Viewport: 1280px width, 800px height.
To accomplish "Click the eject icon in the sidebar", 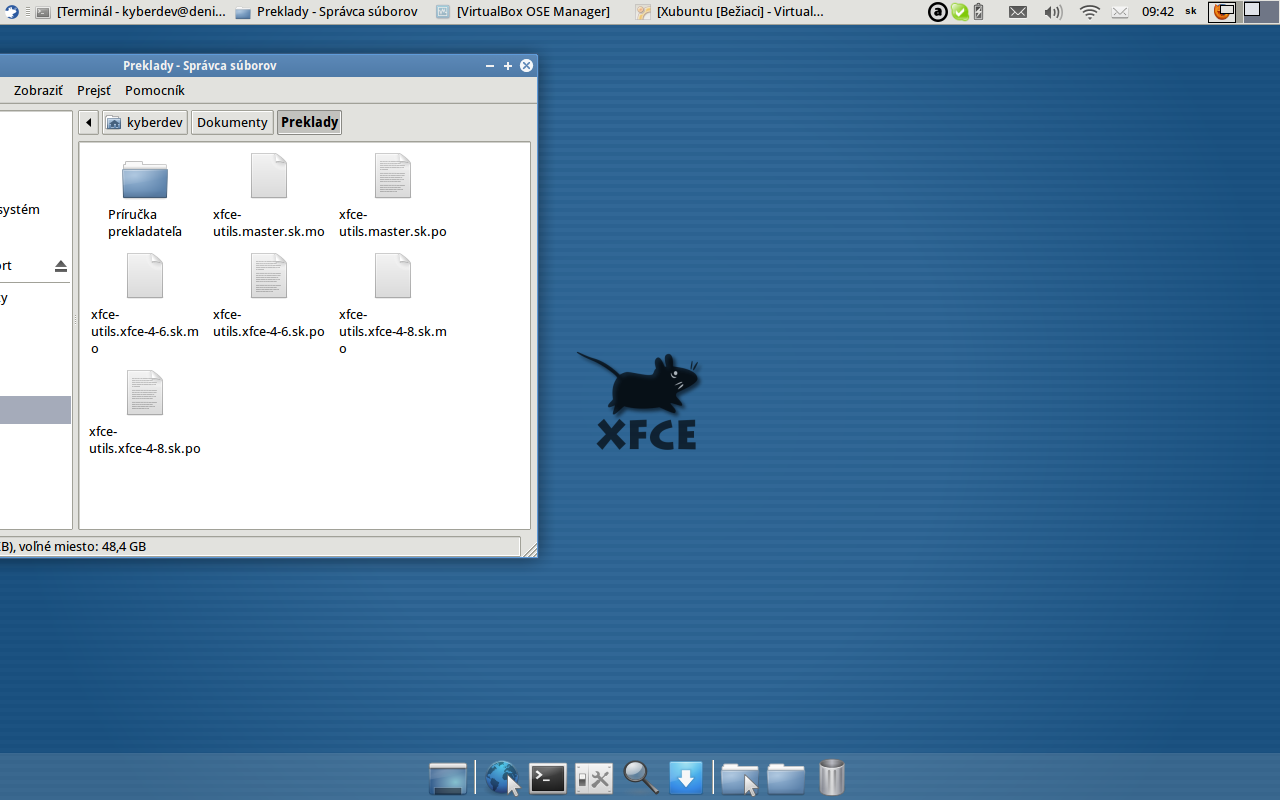I will 61,266.
